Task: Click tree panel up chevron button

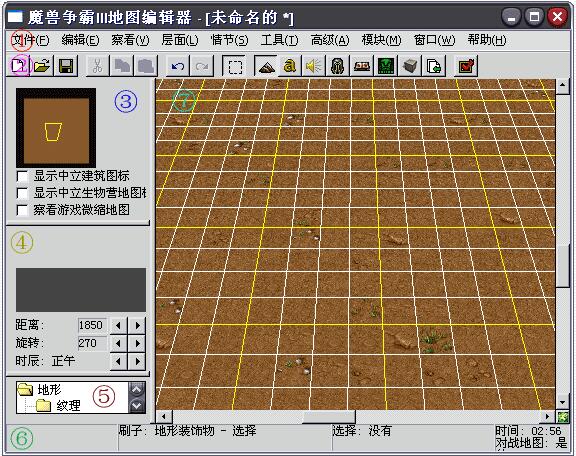Action: [x=137, y=389]
